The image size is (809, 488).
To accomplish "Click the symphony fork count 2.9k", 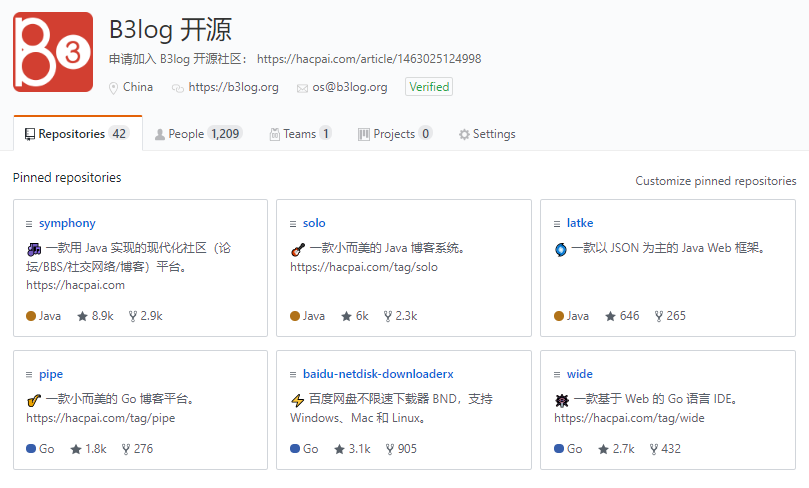I will [x=145, y=316].
